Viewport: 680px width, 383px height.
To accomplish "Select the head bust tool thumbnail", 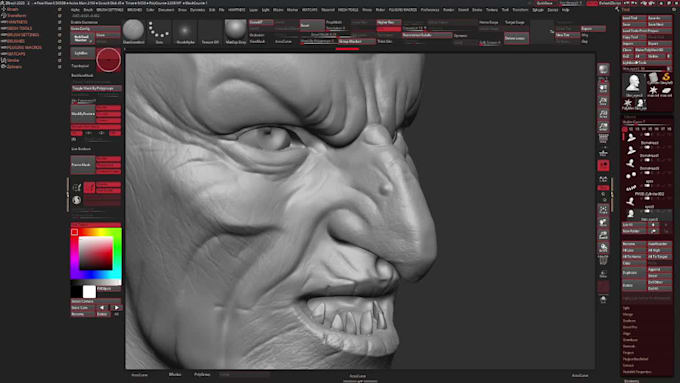I will pyautogui.click(x=634, y=84).
